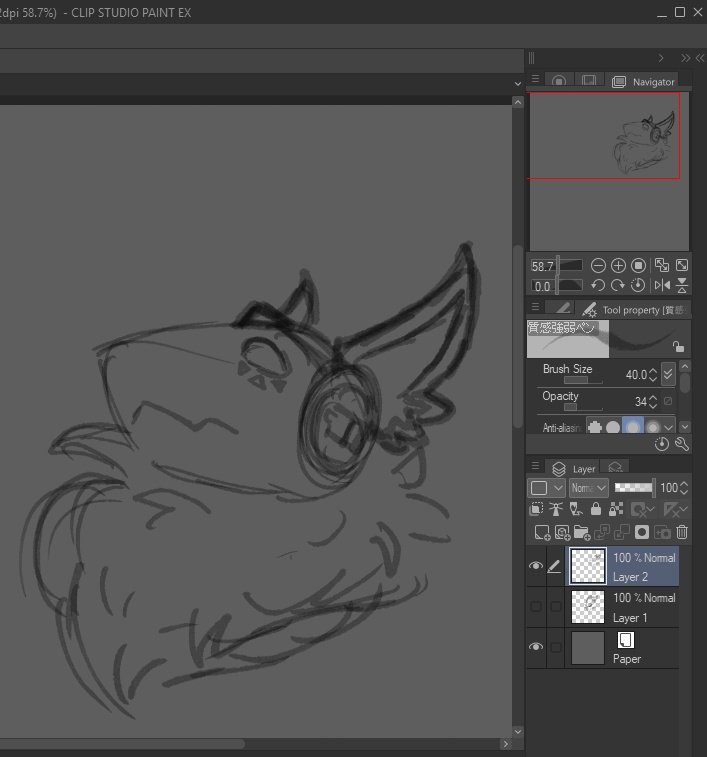Click the Create Layer Mask icon
Viewport: 707px width, 757px height.
coord(642,532)
